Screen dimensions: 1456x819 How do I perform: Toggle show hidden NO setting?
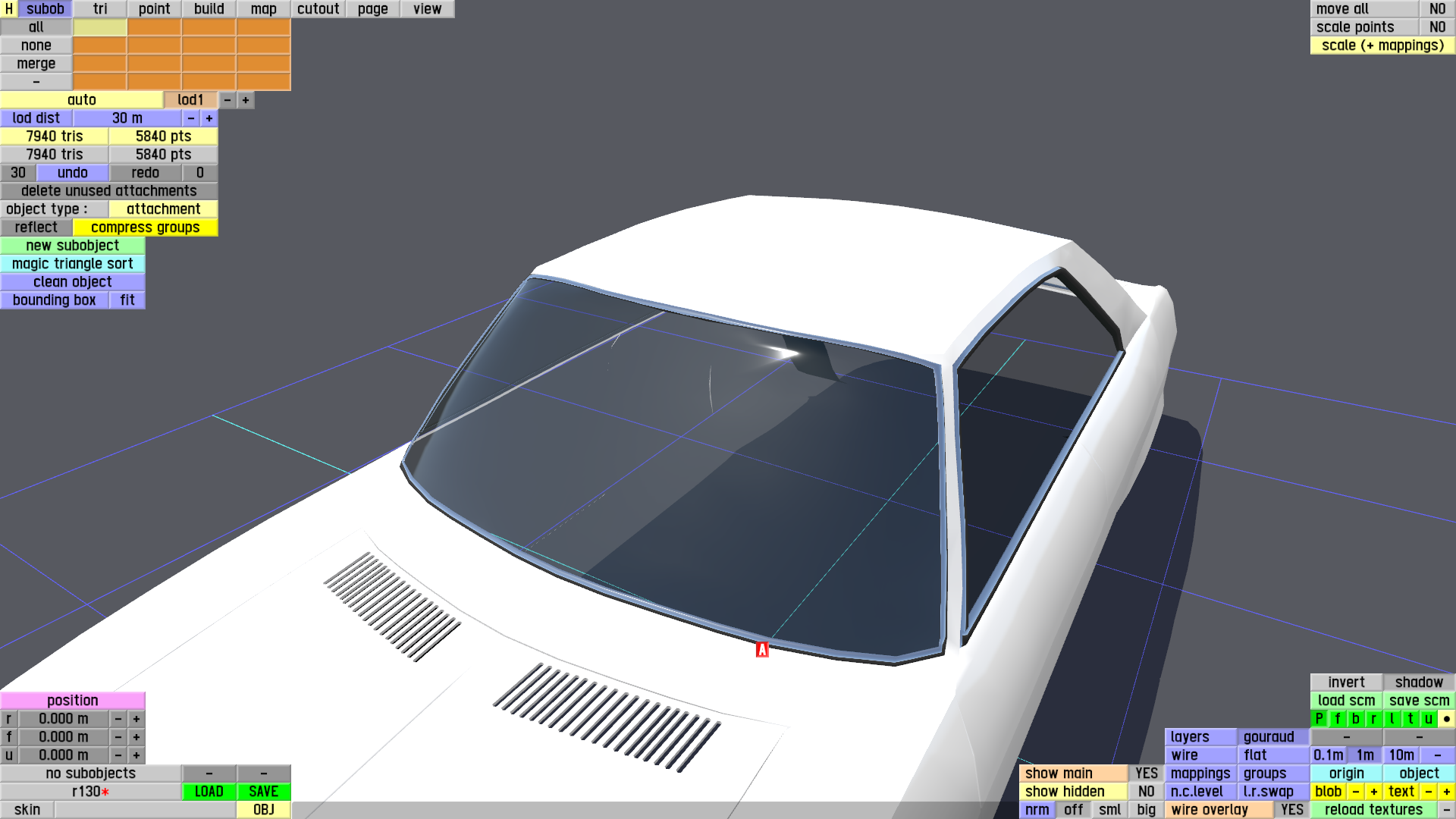pyautogui.click(x=1146, y=792)
